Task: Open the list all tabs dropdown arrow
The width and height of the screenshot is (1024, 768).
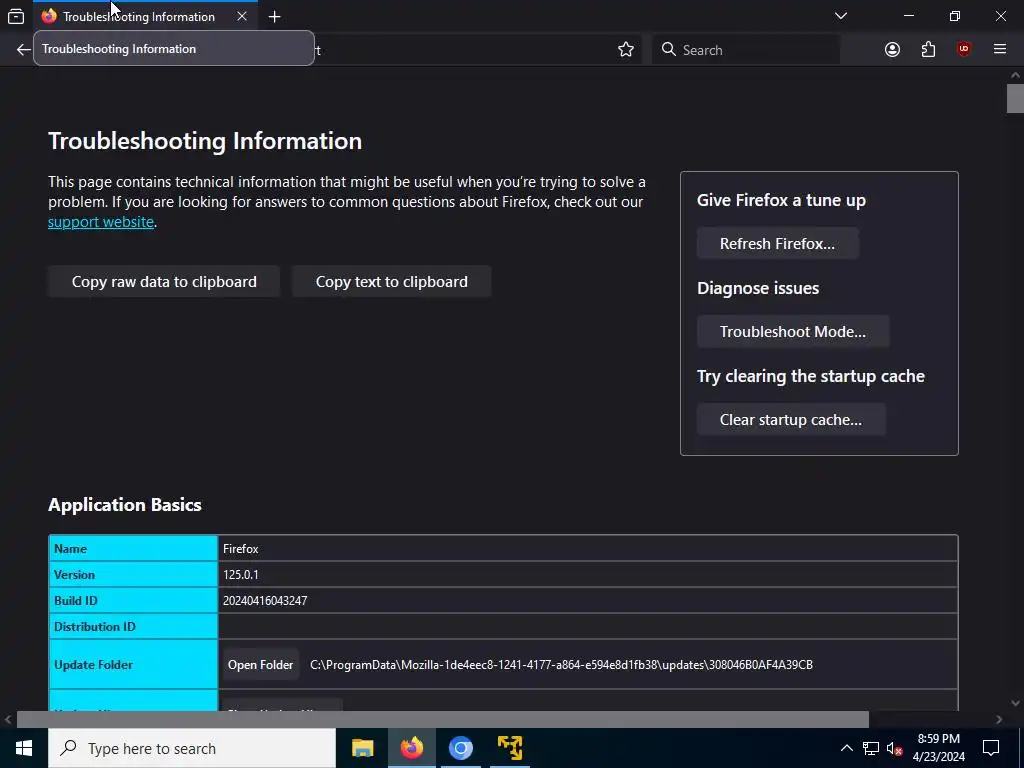Action: (841, 16)
